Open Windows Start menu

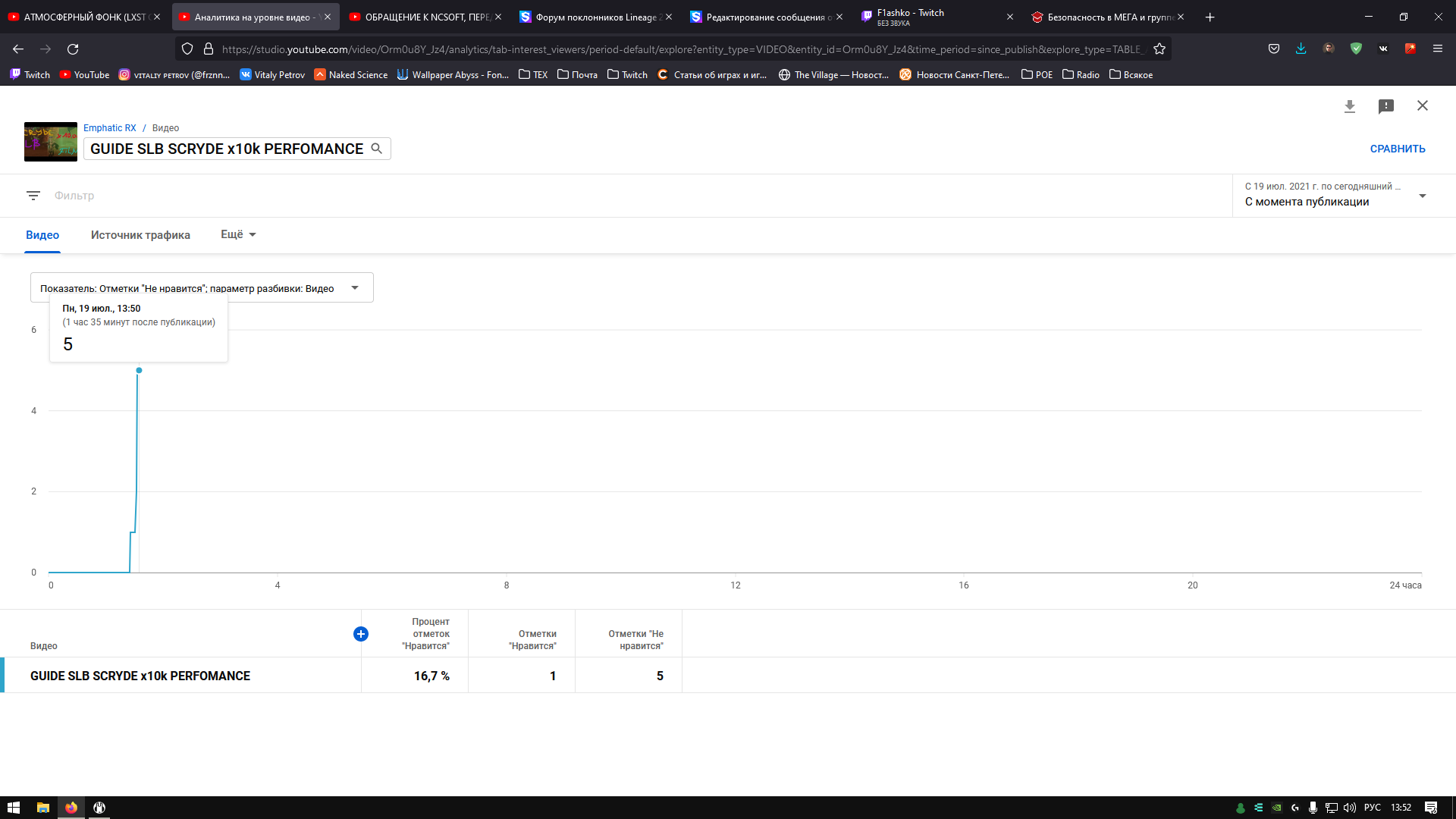[x=13, y=808]
